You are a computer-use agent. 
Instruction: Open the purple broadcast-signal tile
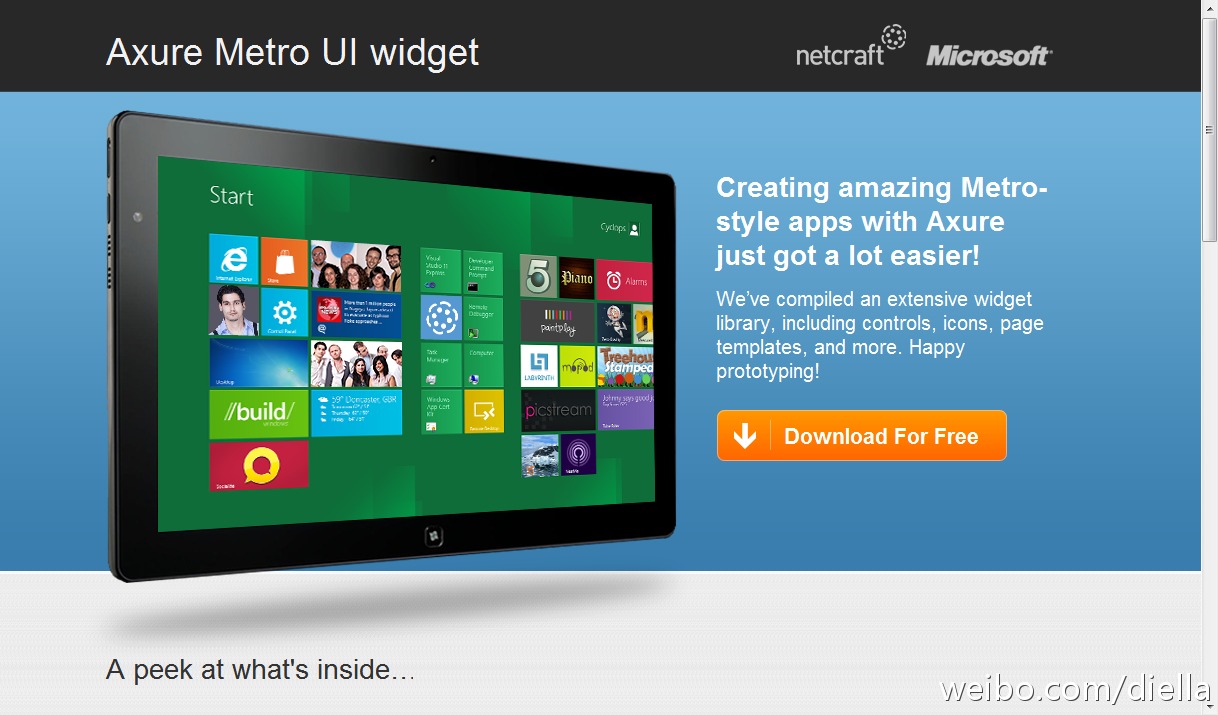(x=578, y=454)
